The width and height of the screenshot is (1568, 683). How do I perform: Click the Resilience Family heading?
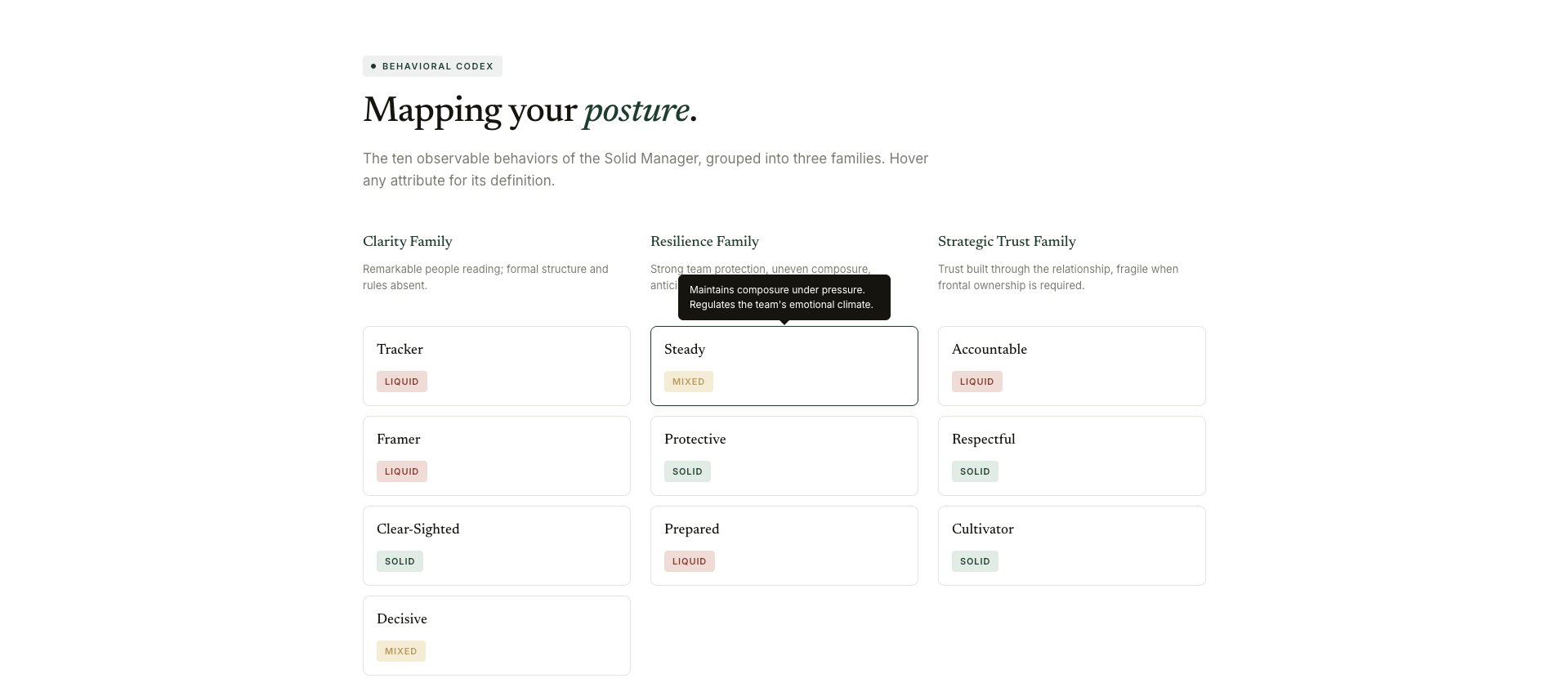coord(704,242)
